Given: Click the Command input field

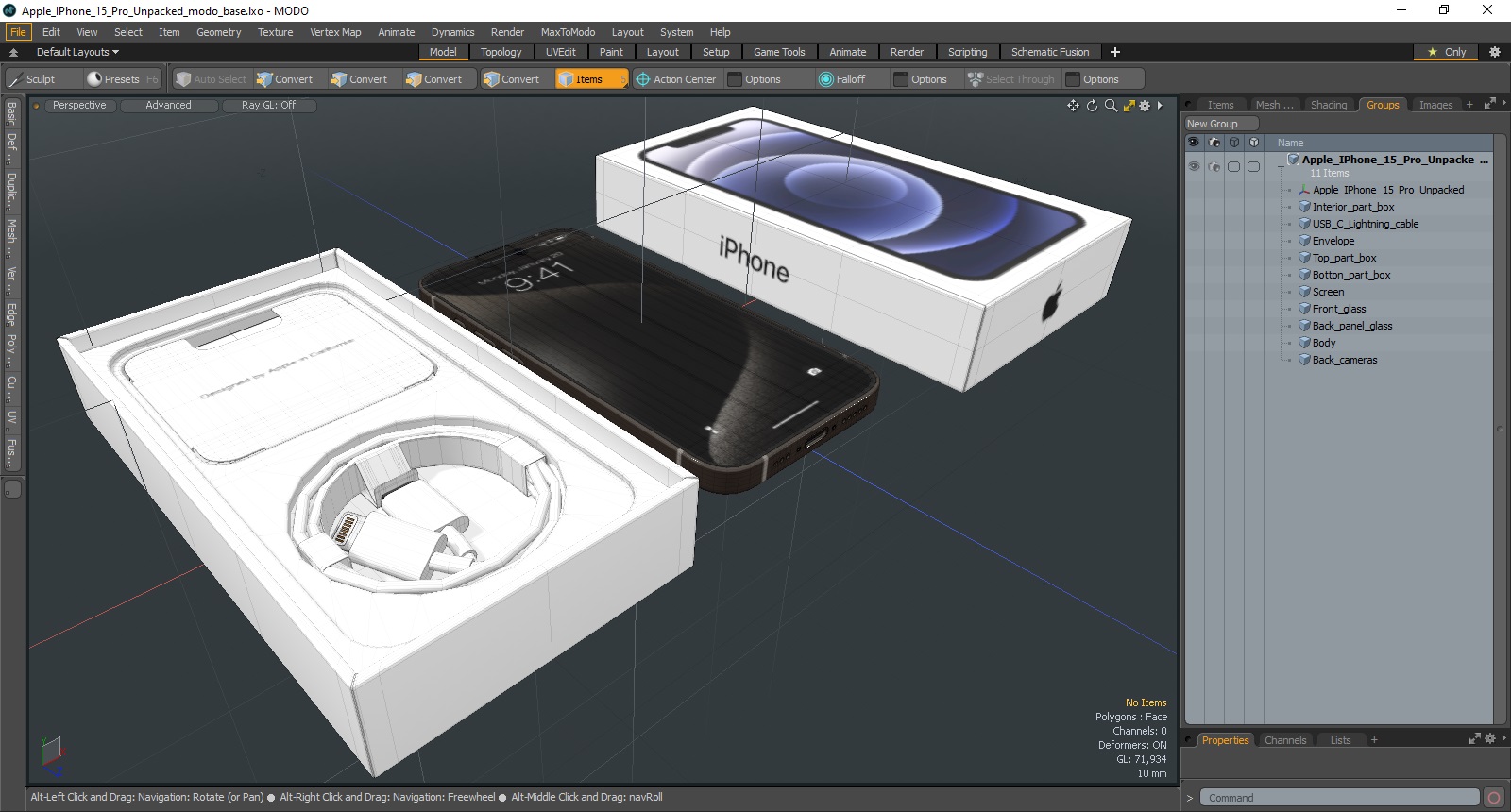Looking at the screenshot, I should [x=1339, y=798].
